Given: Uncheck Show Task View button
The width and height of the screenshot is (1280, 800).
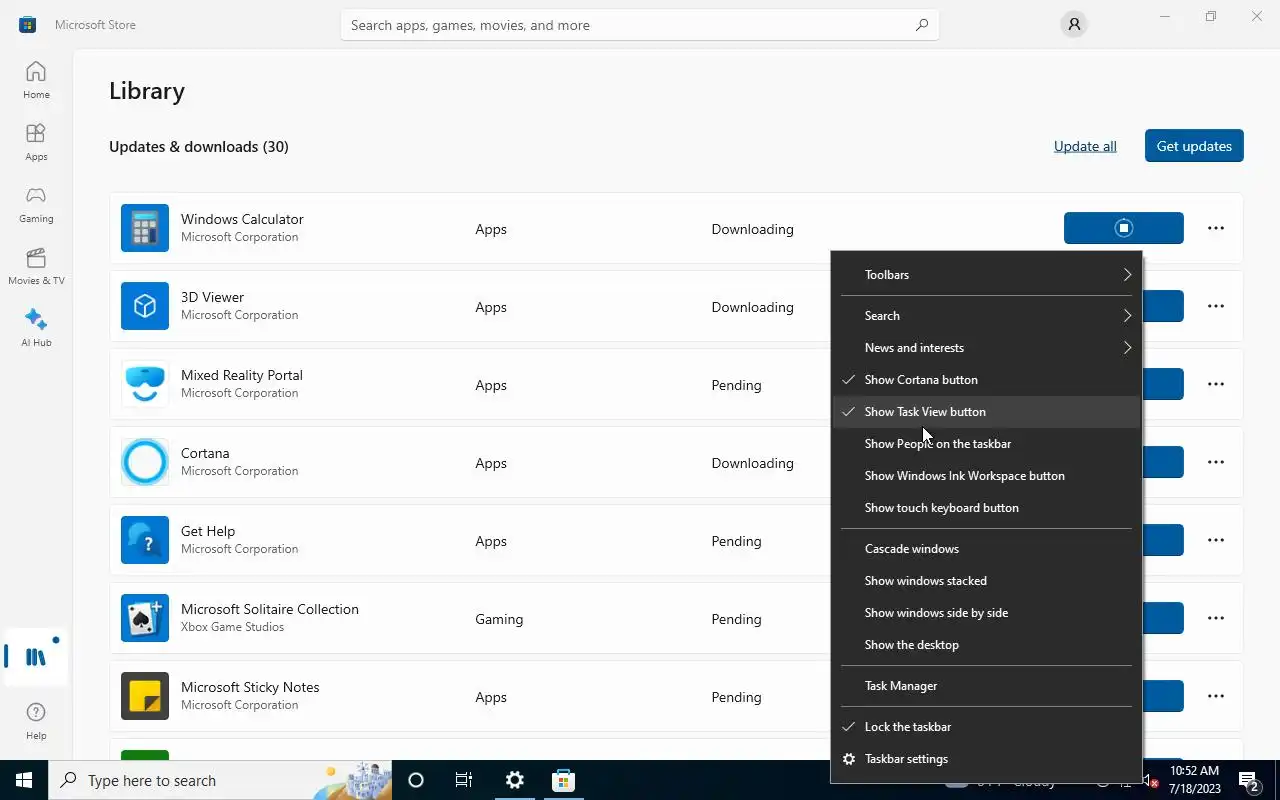Looking at the screenshot, I should click(x=986, y=411).
